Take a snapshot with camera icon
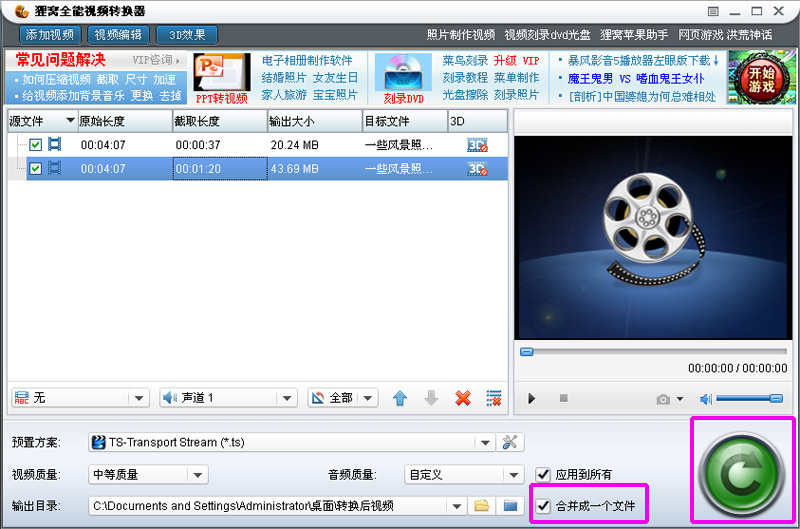Screen dimensions: 800x529 click(x=663, y=399)
